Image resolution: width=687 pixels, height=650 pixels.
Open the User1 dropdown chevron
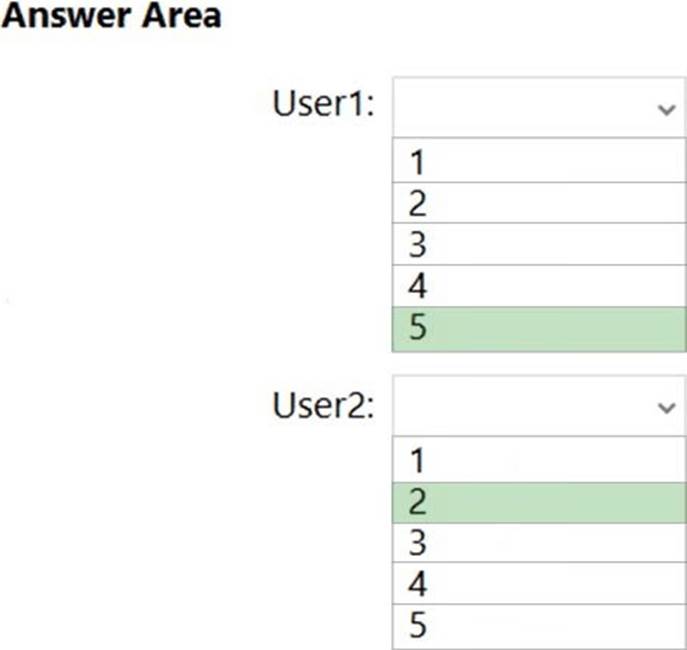(x=667, y=109)
